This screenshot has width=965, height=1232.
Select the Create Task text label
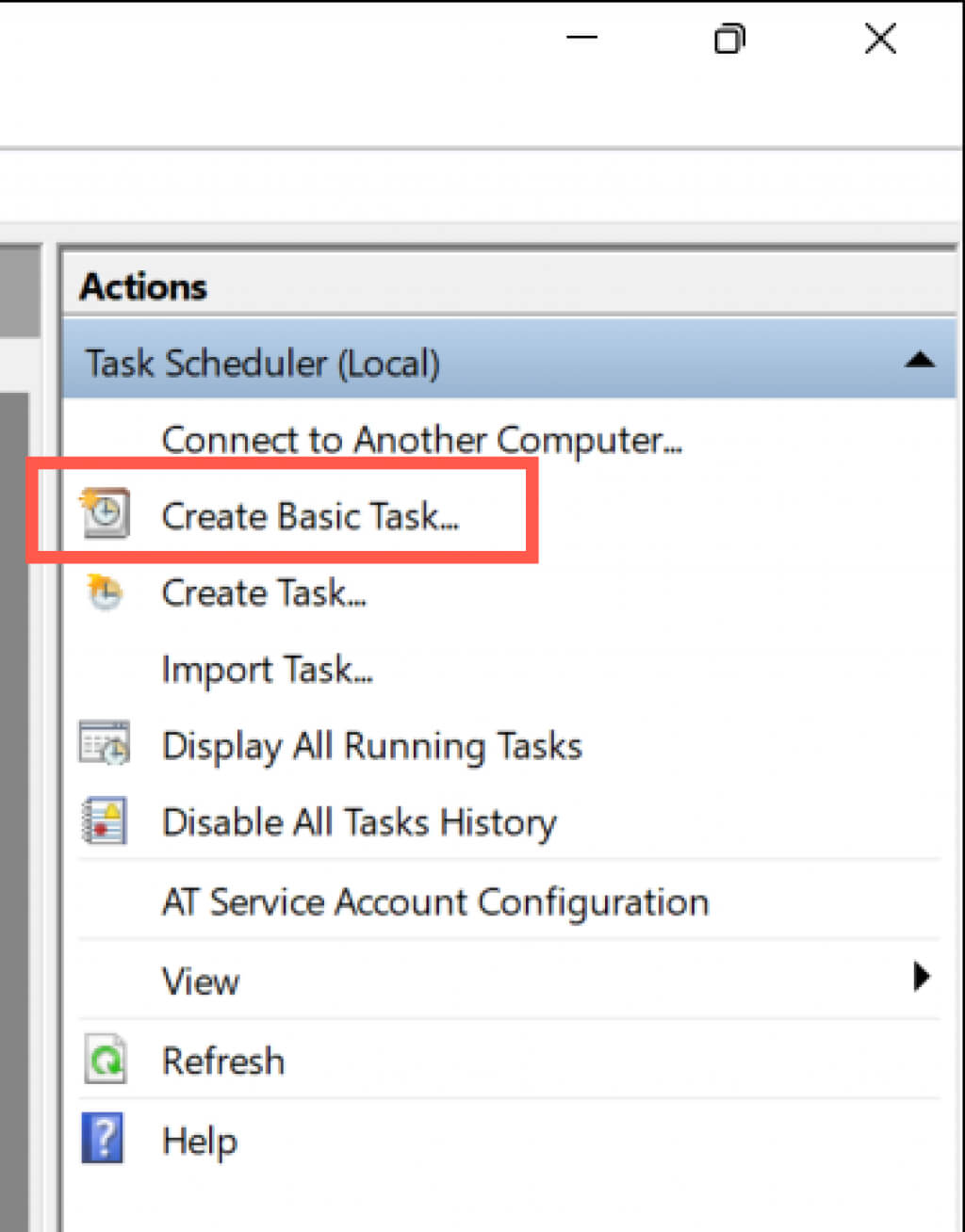(264, 593)
